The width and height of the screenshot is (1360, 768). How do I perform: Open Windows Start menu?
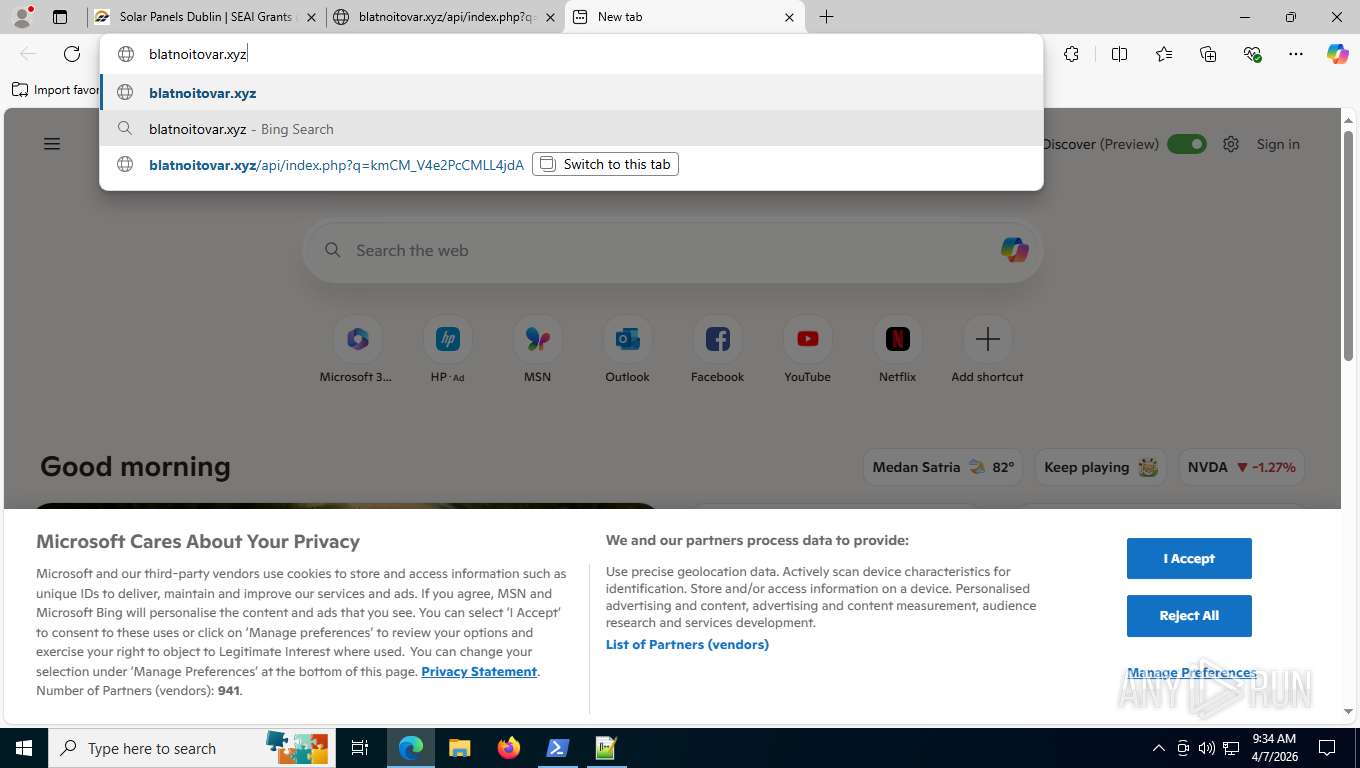tap(23, 748)
